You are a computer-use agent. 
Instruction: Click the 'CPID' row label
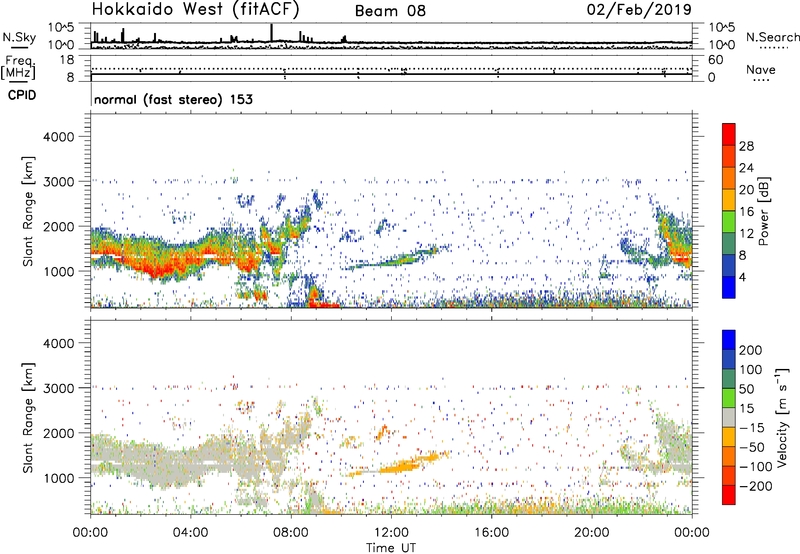coord(22,95)
